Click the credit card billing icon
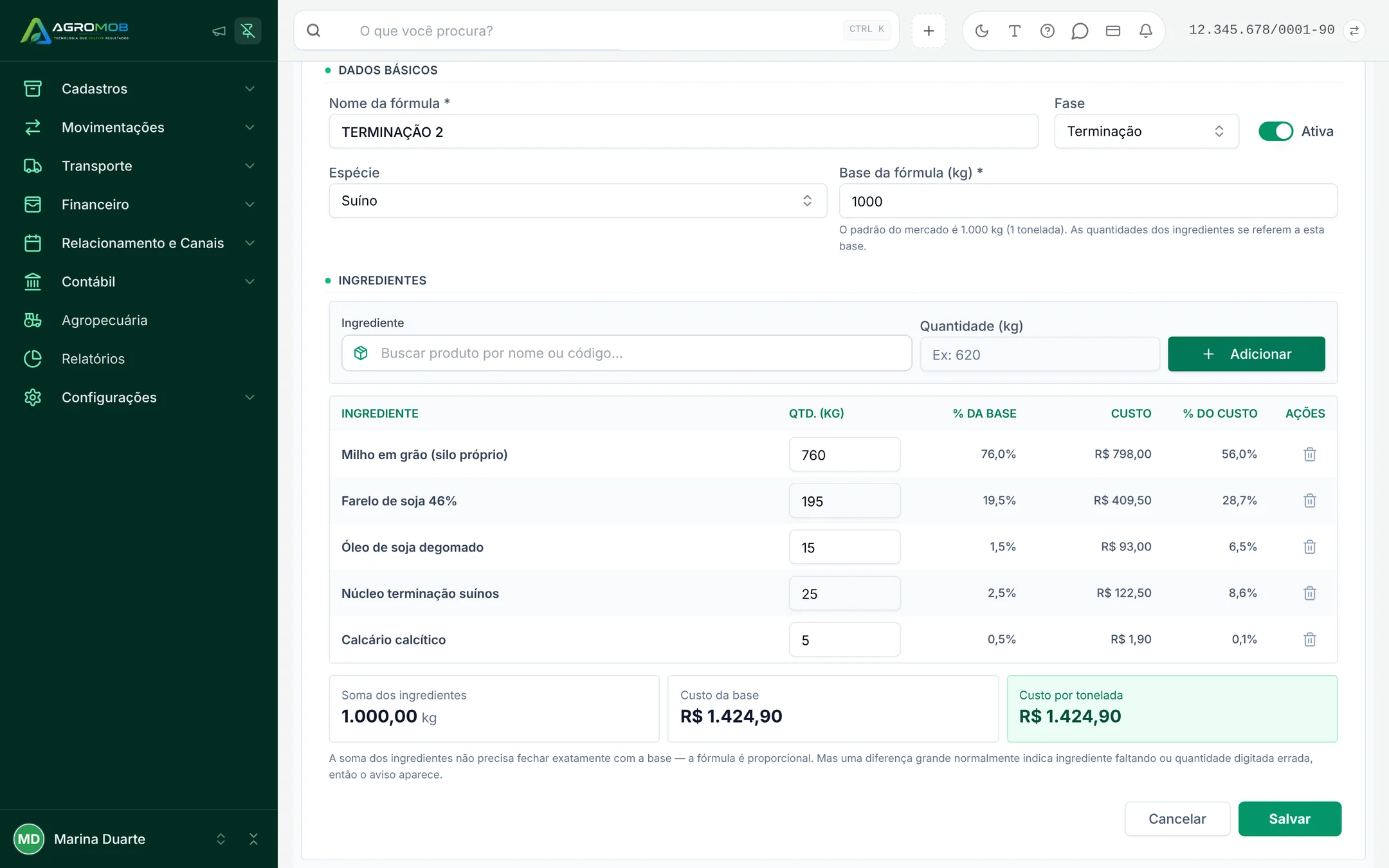 [x=1112, y=31]
